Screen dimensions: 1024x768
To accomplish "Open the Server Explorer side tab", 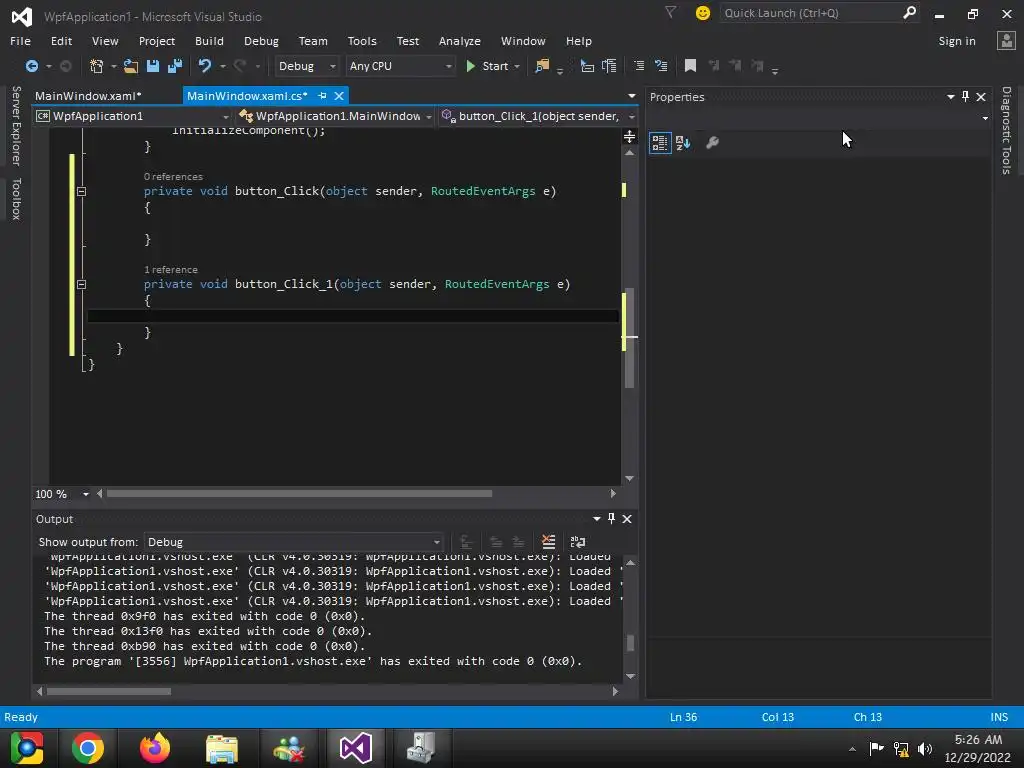I will [x=16, y=126].
